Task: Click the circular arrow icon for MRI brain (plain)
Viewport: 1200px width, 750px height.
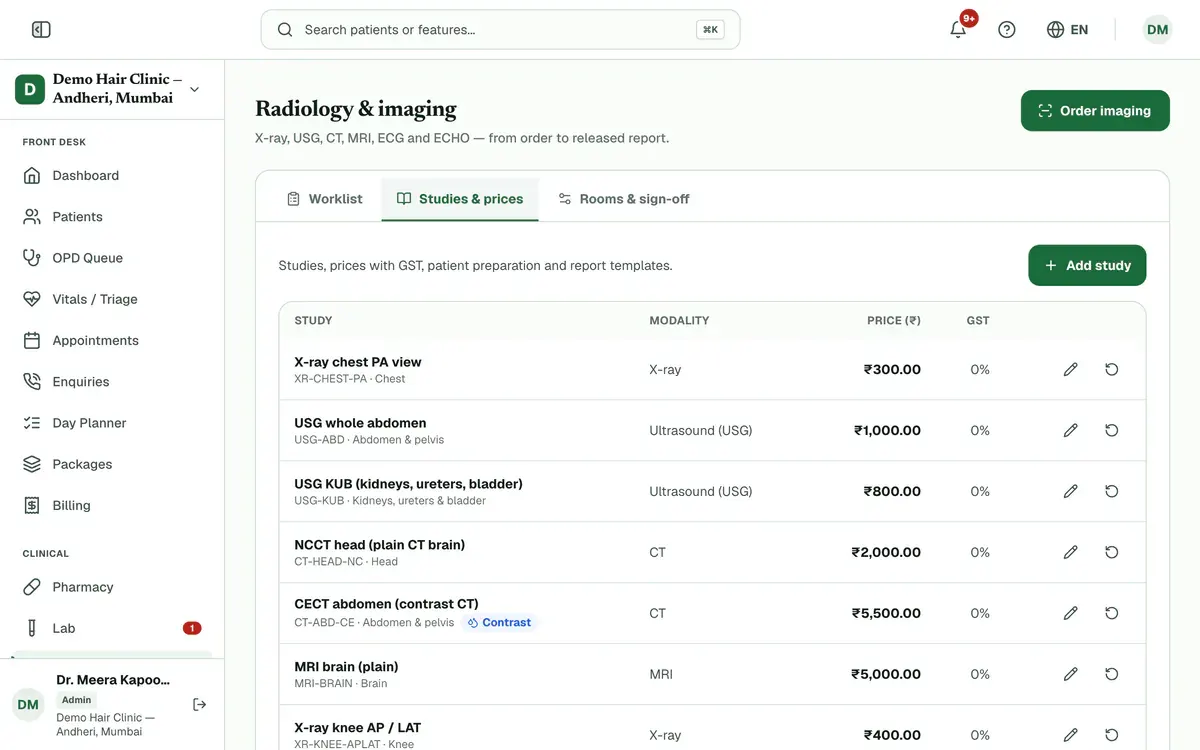Action: coord(1112,675)
